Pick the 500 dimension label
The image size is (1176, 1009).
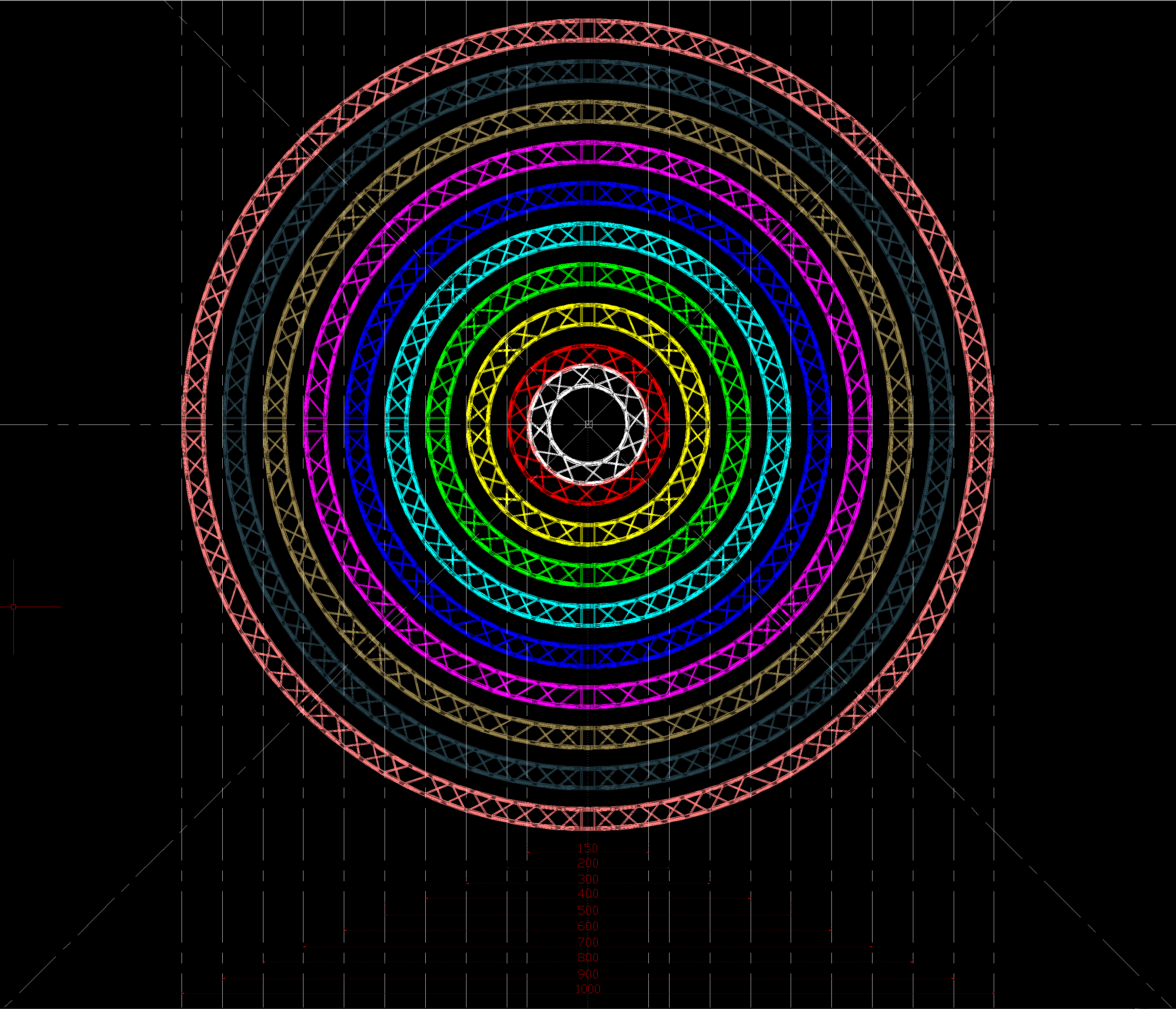click(x=587, y=910)
